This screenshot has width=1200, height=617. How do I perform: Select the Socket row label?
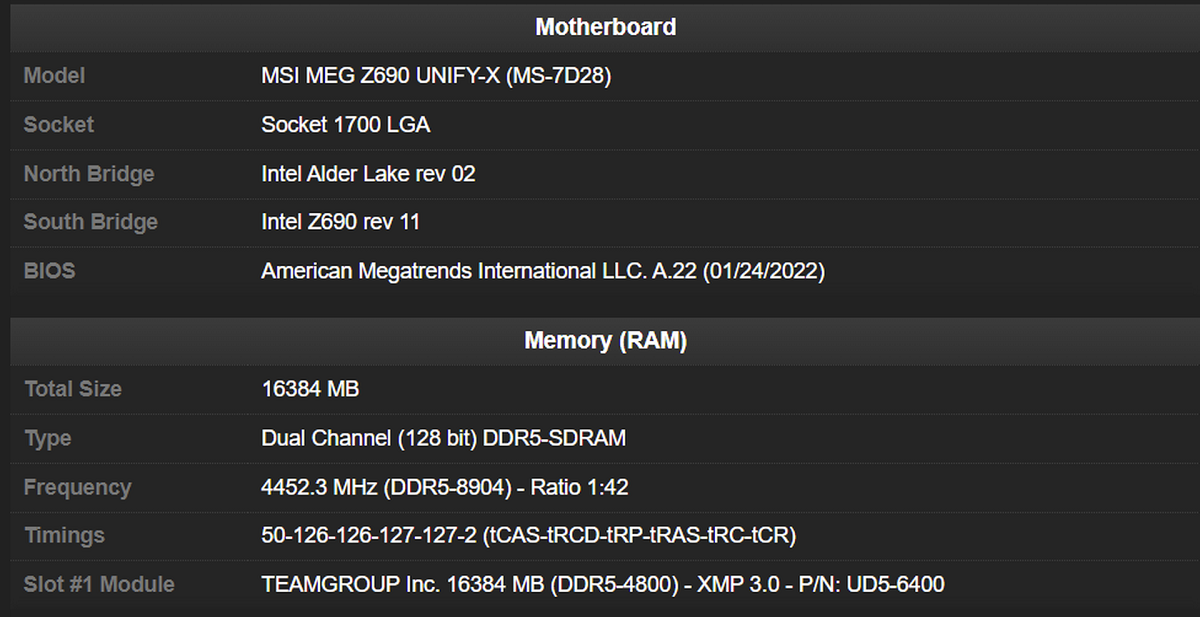(x=58, y=125)
